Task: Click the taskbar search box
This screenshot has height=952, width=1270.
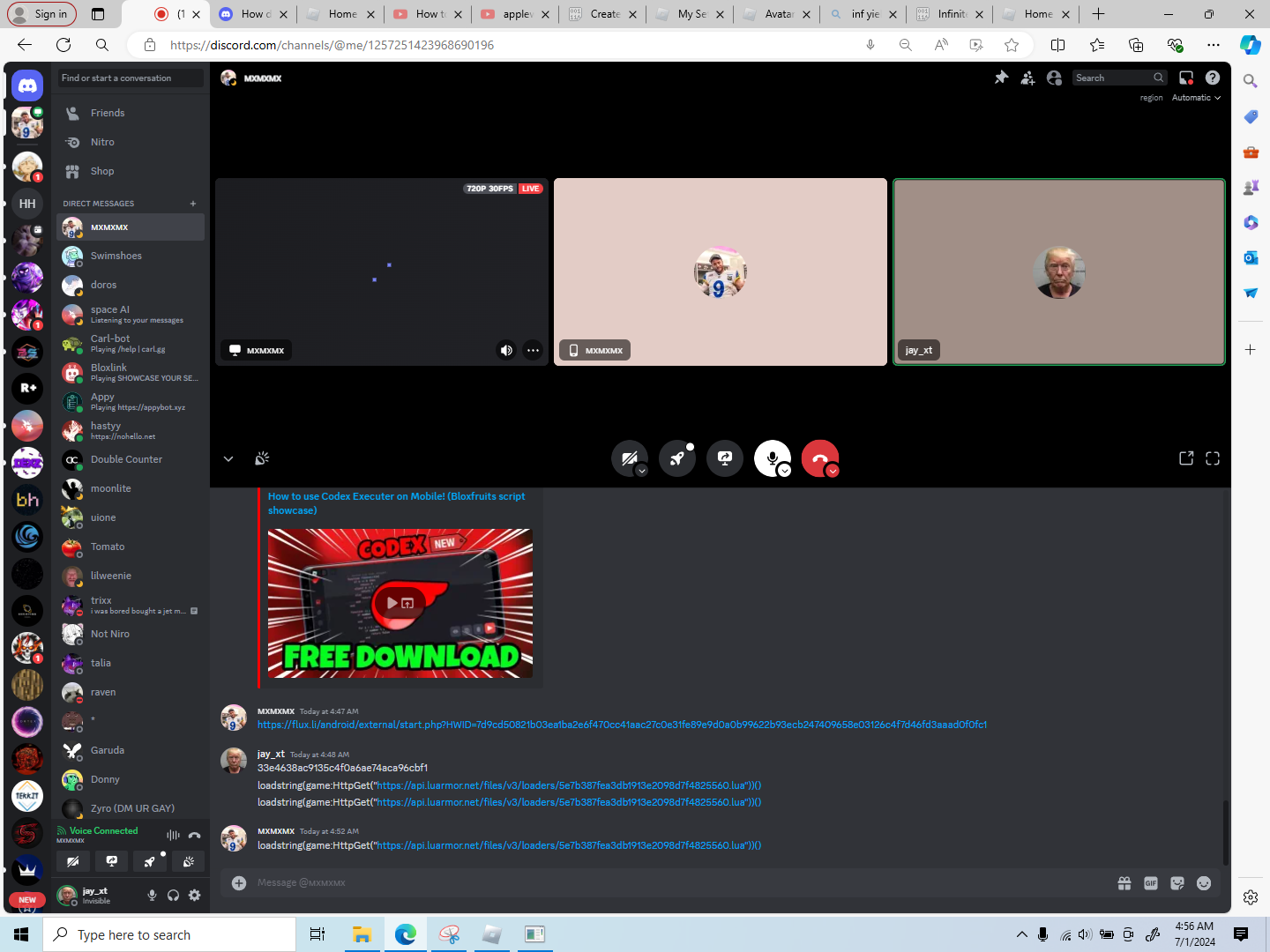Action: pos(169,934)
